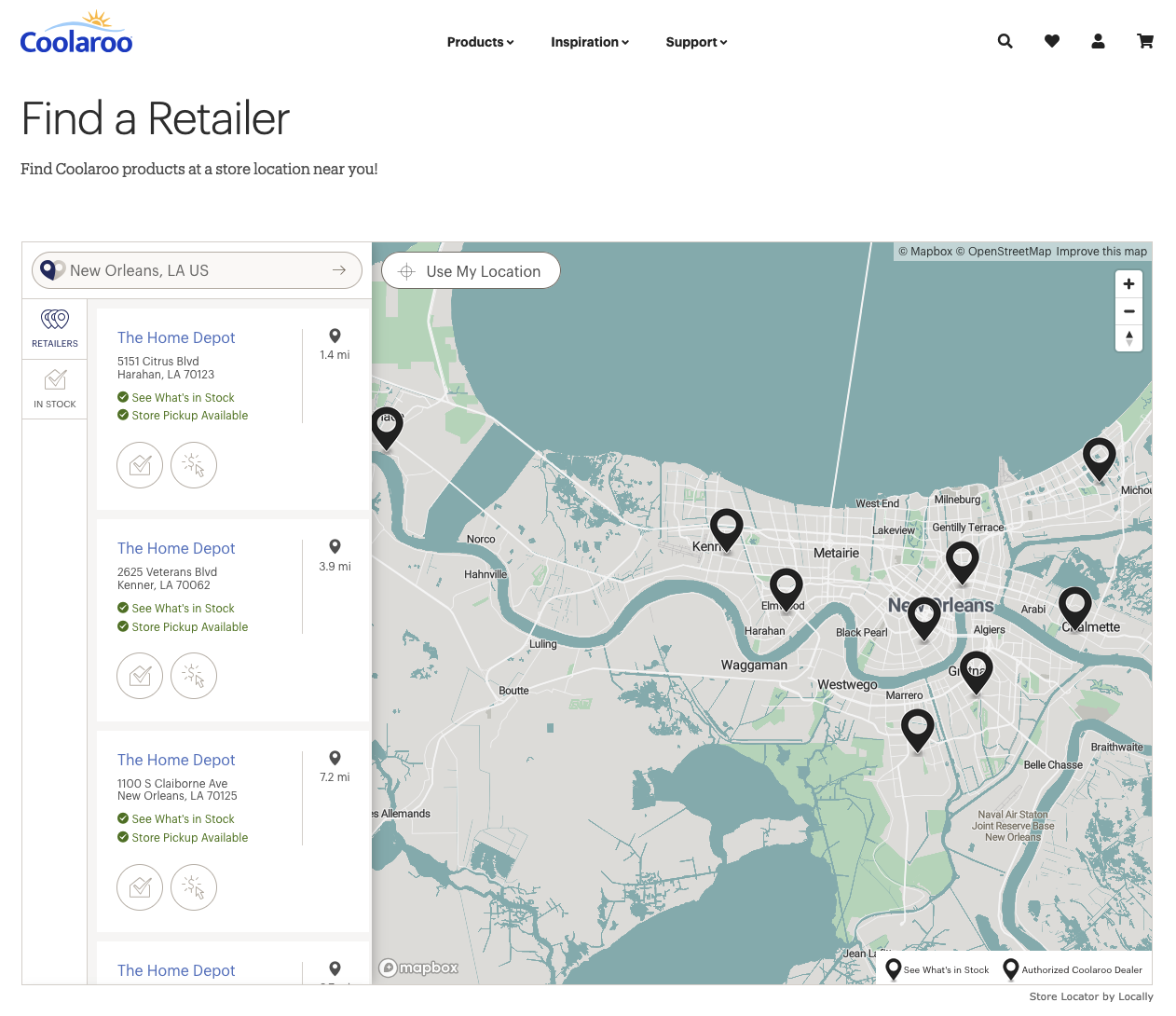Open The Home Depot on S Claiborne Ave

pyautogui.click(x=176, y=760)
